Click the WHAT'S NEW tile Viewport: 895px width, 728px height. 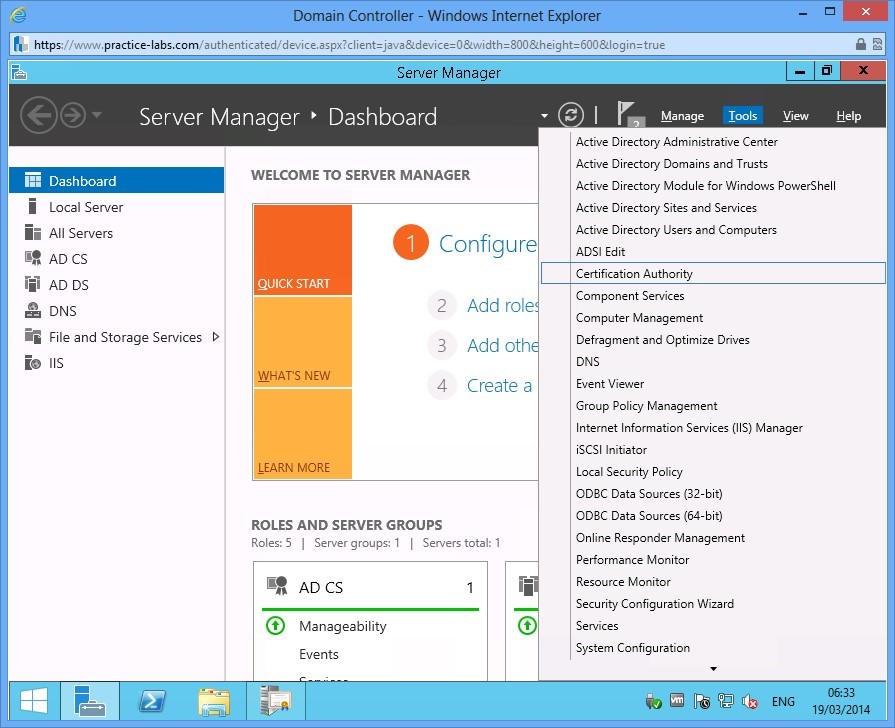pos(302,342)
